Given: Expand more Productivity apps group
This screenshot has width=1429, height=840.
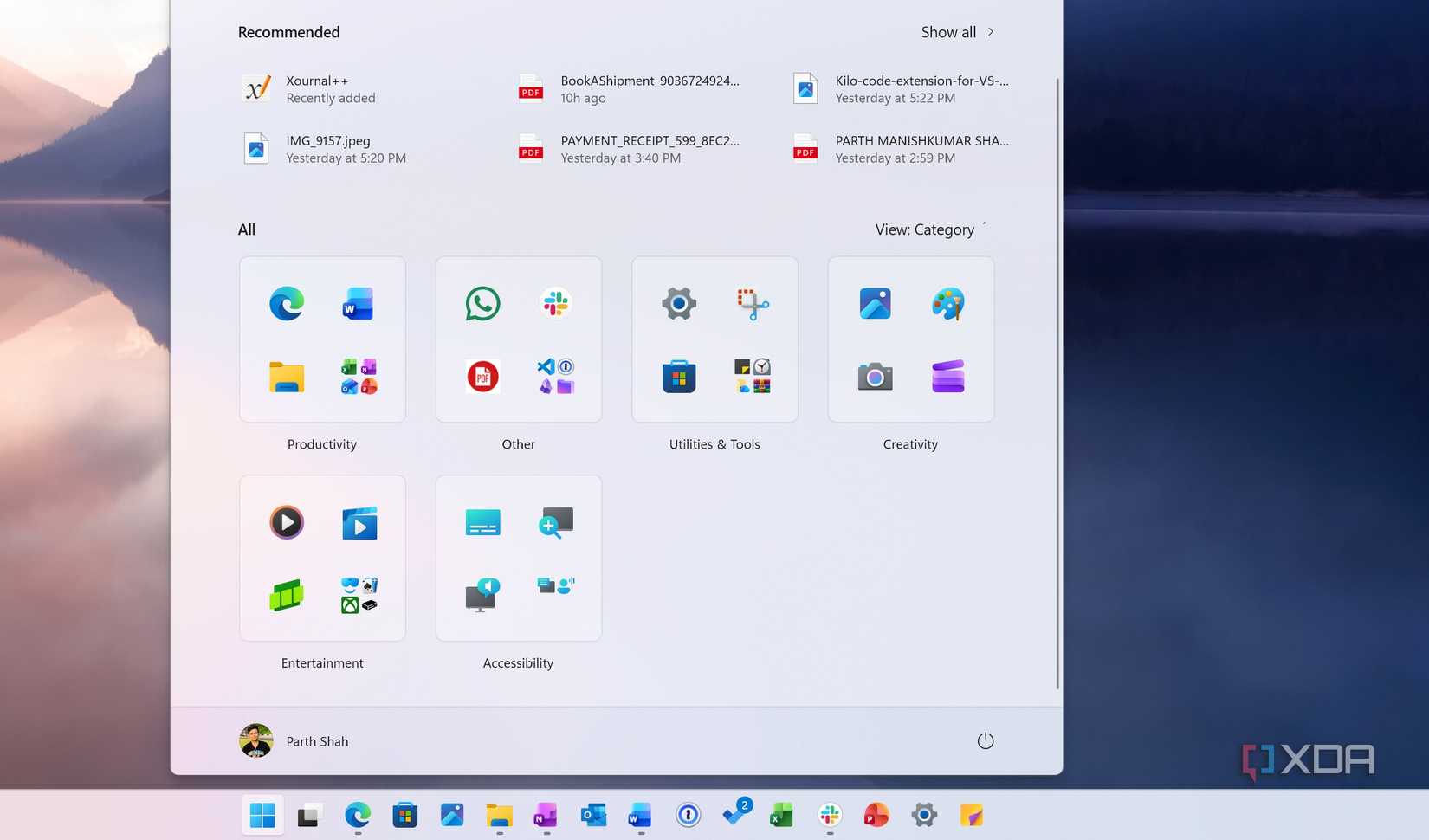Looking at the screenshot, I should pyautogui.click(x=359, y=377).
